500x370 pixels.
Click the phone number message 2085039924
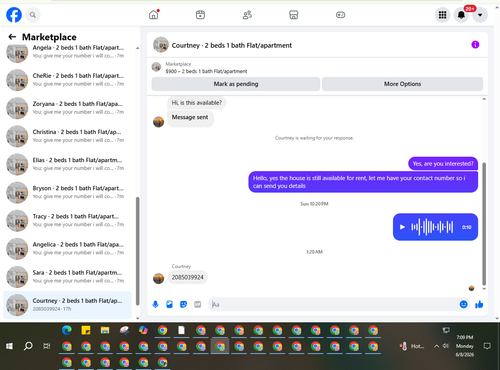point(187,277)
